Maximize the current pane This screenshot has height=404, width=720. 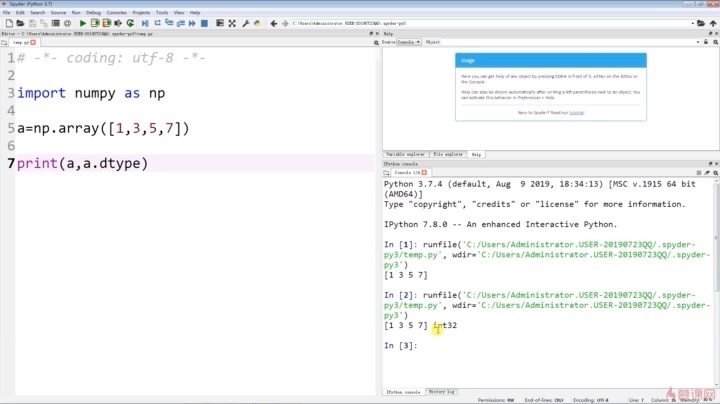[x=220, y=23]
